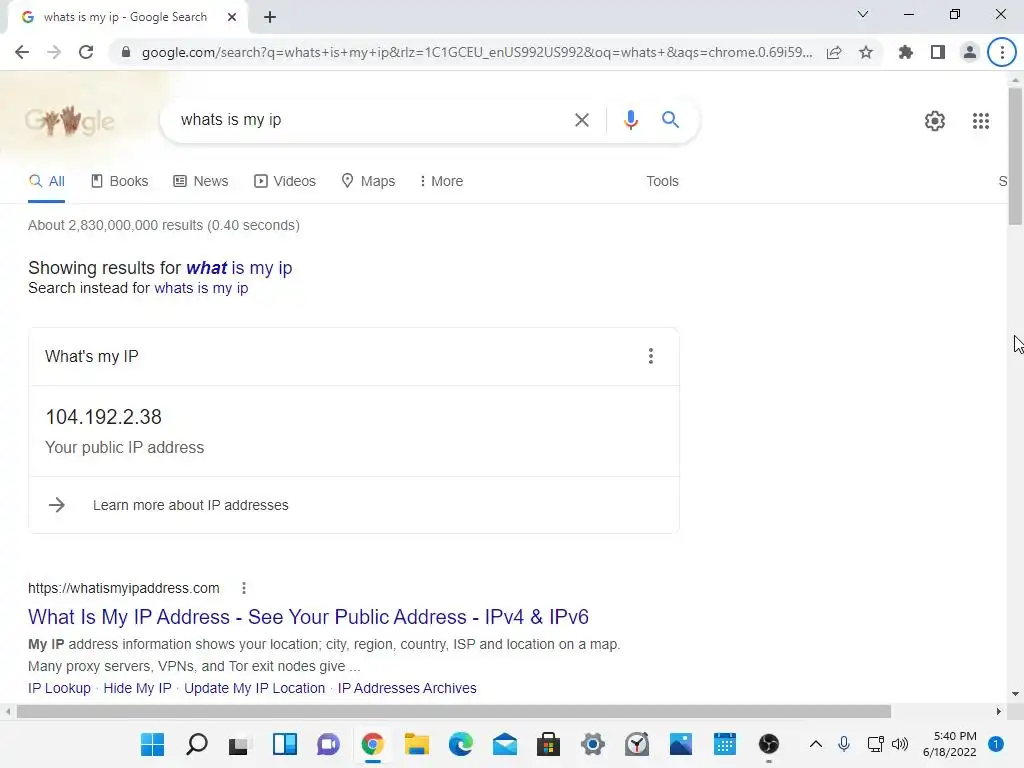Click the horizontal scrollbar at page bottom
This screenshot has height=768, width=1024.
[454, 711]
